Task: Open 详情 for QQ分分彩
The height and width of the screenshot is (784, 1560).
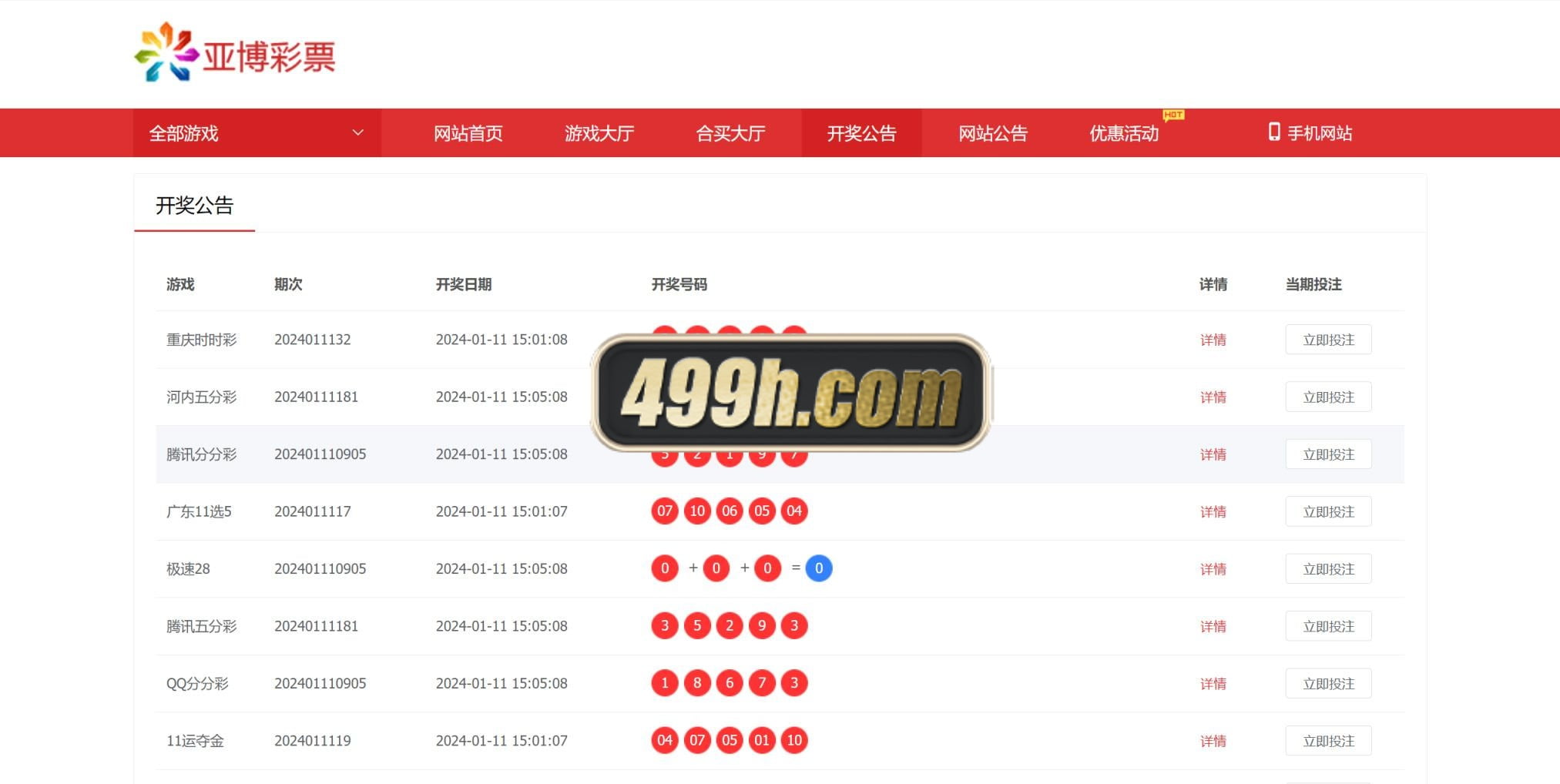Action: (x=1213, y=684)
